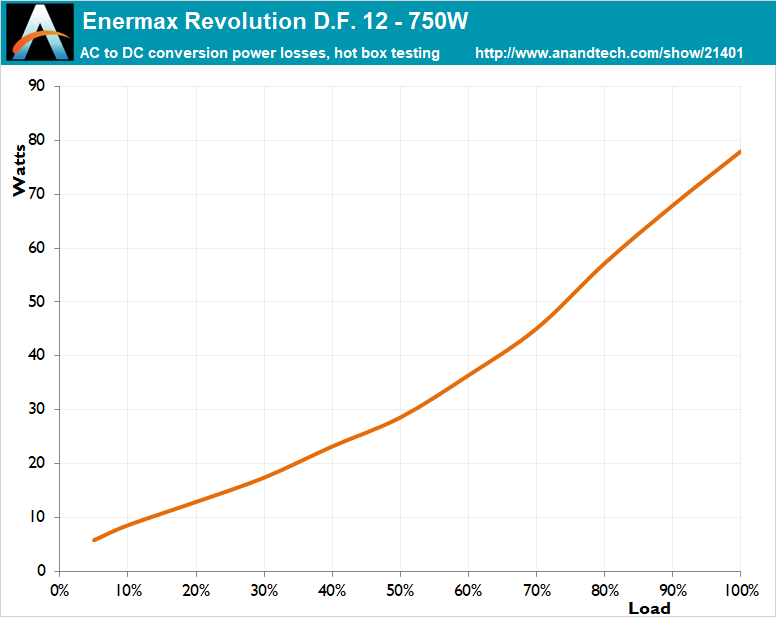Click the 70 value on Watts axis
The height and width of the screenshot is (617, 776).
tap(37, 193)
